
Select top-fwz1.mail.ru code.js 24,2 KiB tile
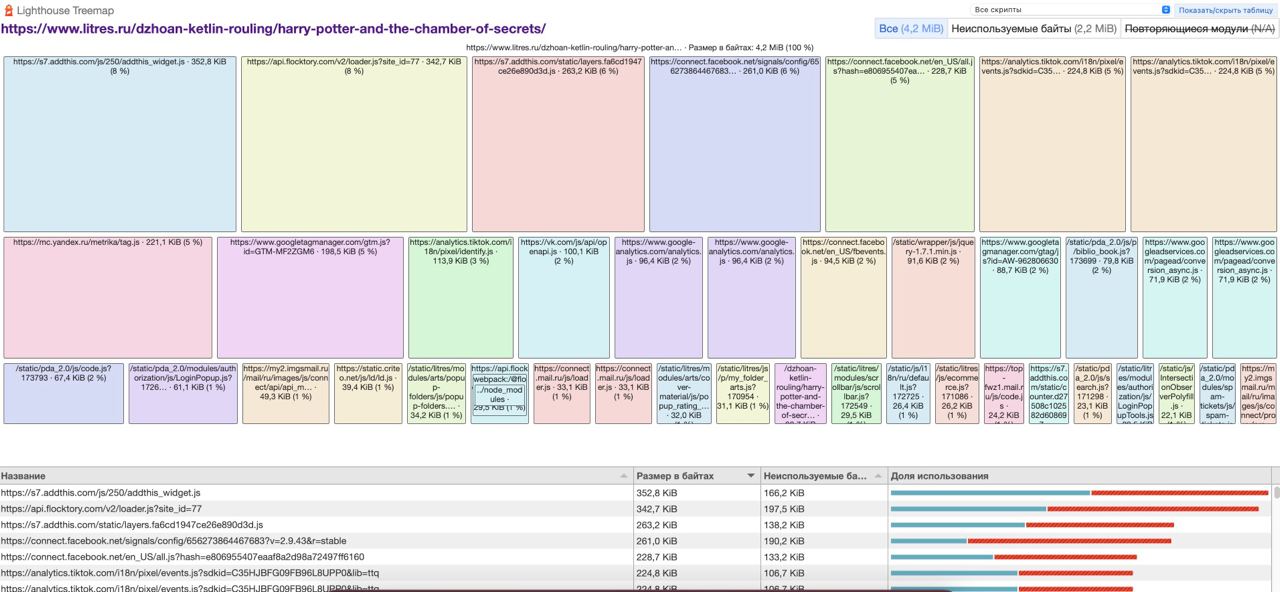(1004, 393)
